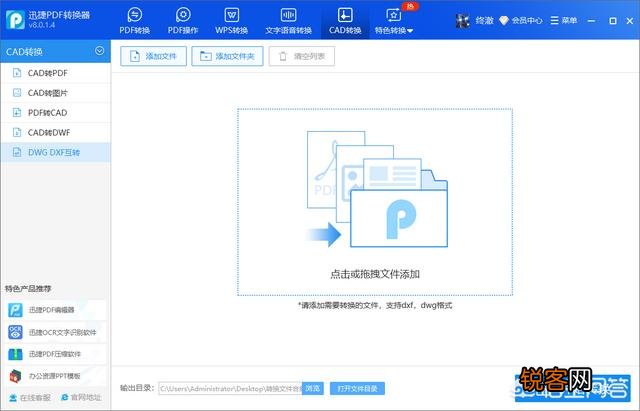
Task: Select CAD转DWF in the sidebar
Action: [x=56, y=133]
